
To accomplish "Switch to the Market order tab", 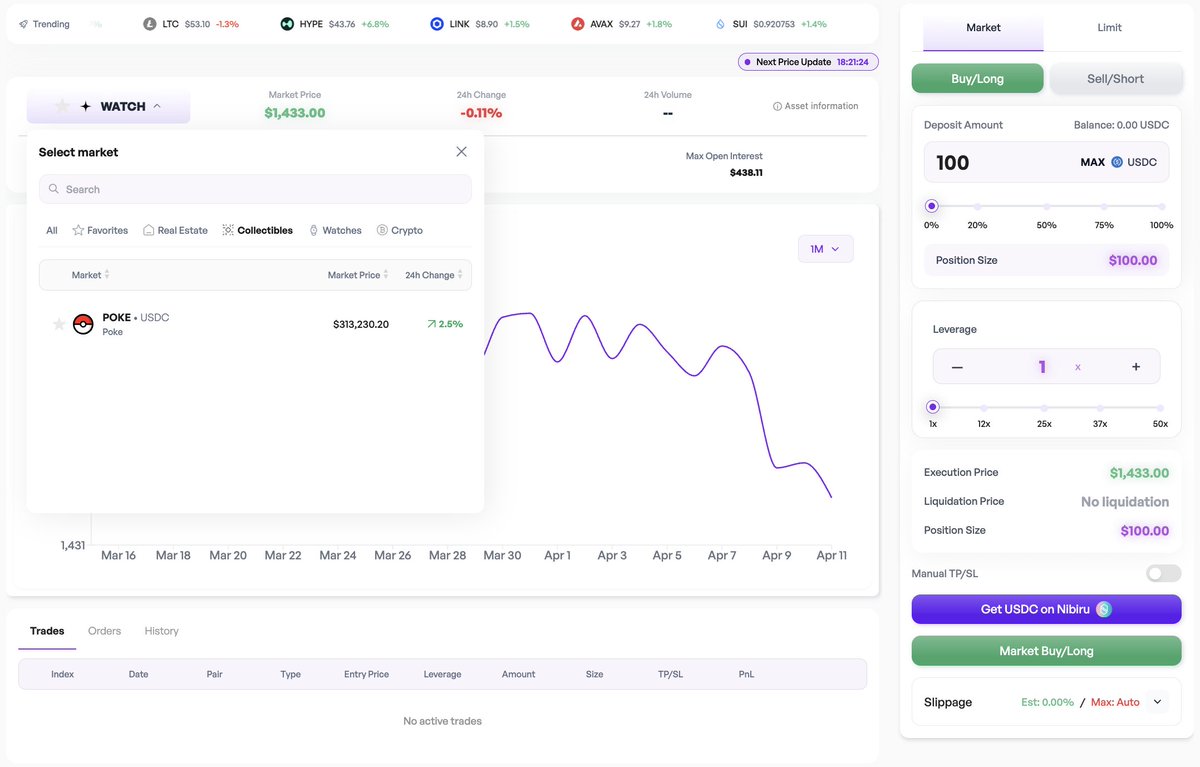I will (x=983, y=28).
